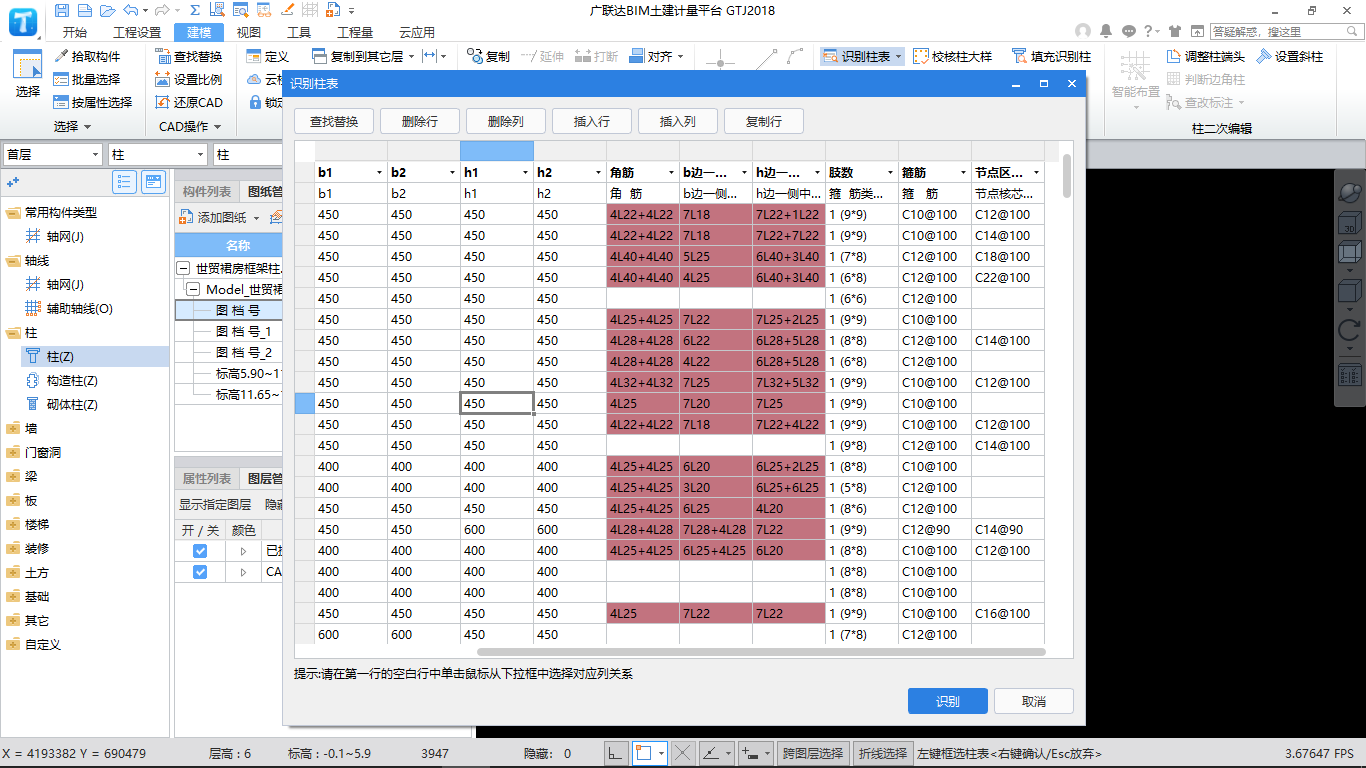Click the 批量选择 tool

[x=88, y=80]
